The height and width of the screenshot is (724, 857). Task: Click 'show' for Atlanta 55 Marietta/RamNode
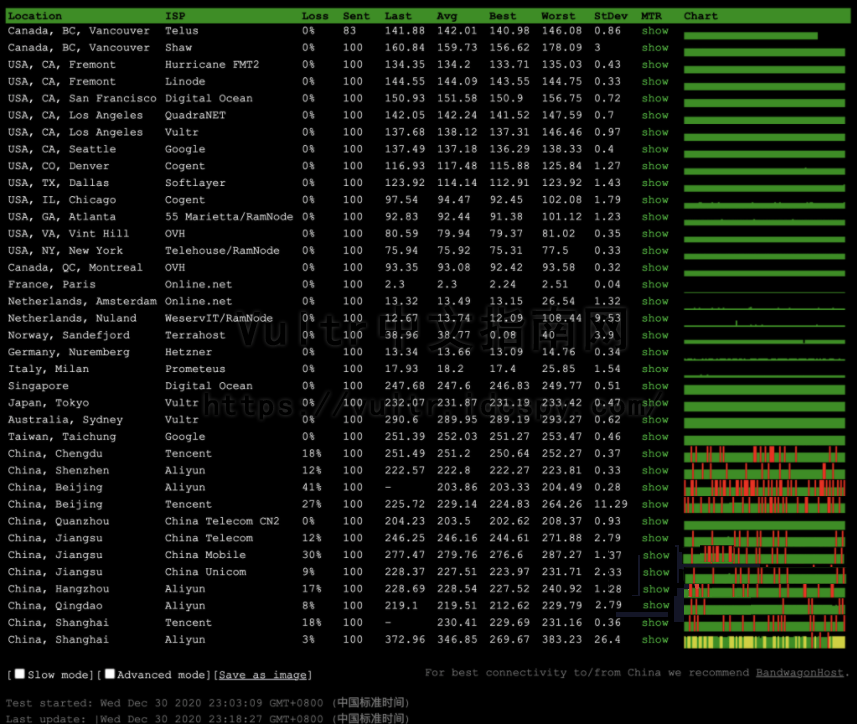pyautogui.click(x=655, y=217)
